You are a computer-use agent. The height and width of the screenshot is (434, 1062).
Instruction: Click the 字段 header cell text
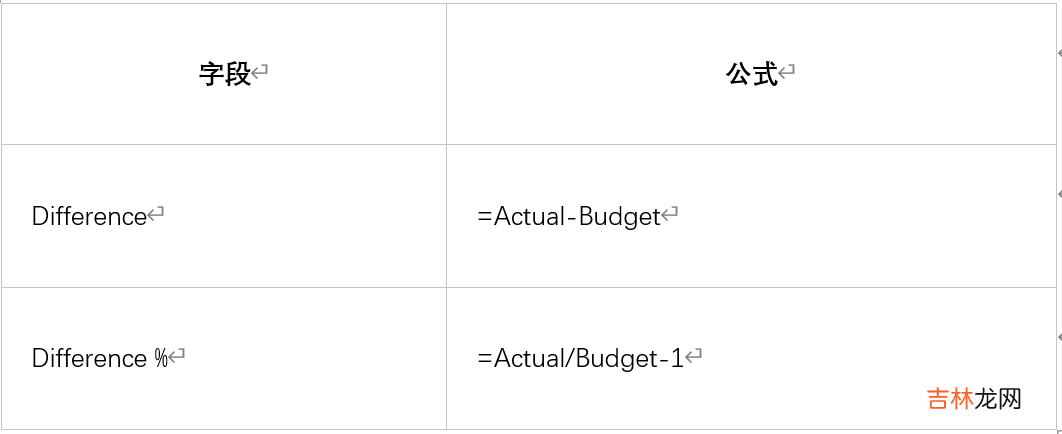(x=225, y=74)
